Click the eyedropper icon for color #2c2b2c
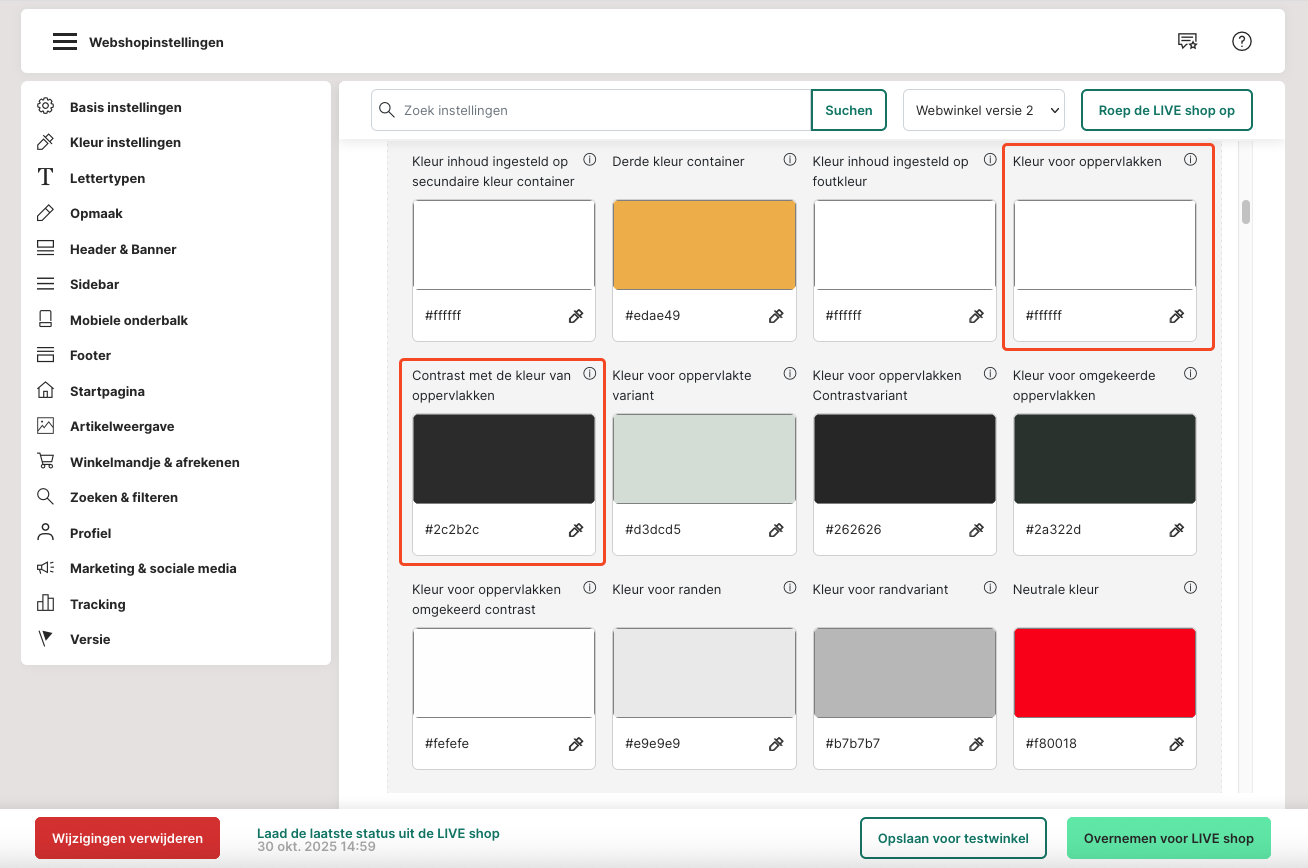Screen dimensions: 1308x868 pyautogui.click(x=576, y=530)
